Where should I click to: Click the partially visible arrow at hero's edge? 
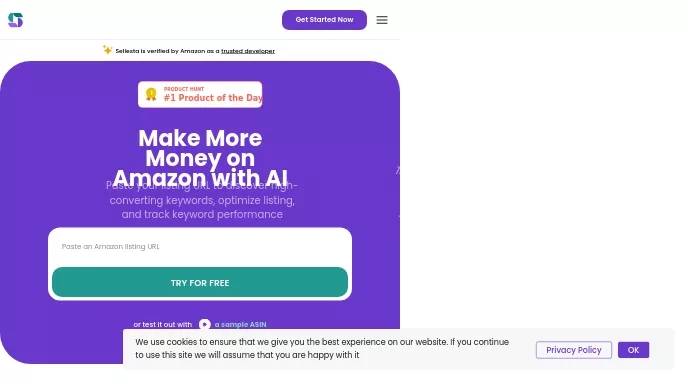[x=398, y=170]
